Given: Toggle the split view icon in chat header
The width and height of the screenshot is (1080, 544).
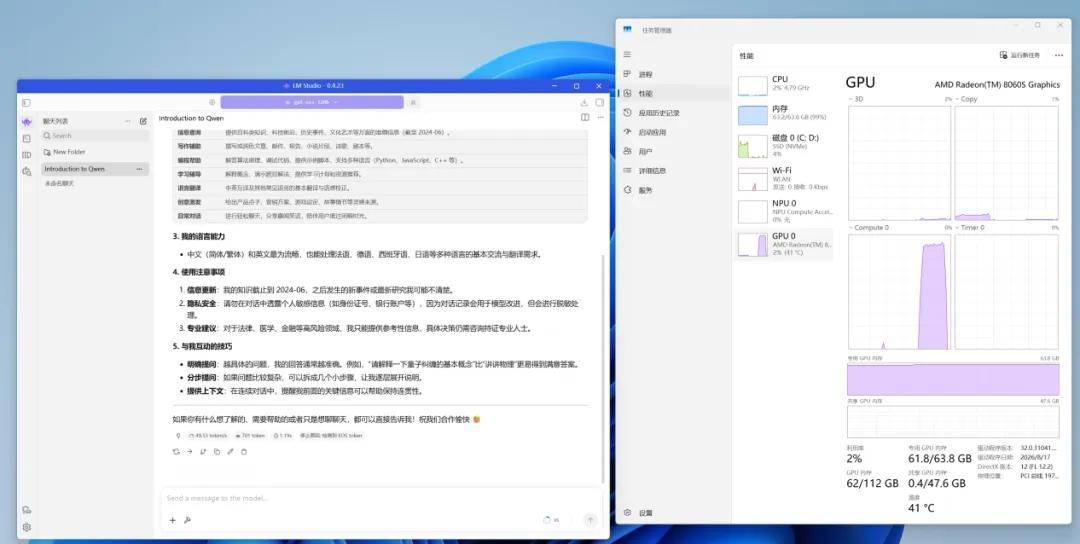Looking at the screenshot, I should pos(585,118).
